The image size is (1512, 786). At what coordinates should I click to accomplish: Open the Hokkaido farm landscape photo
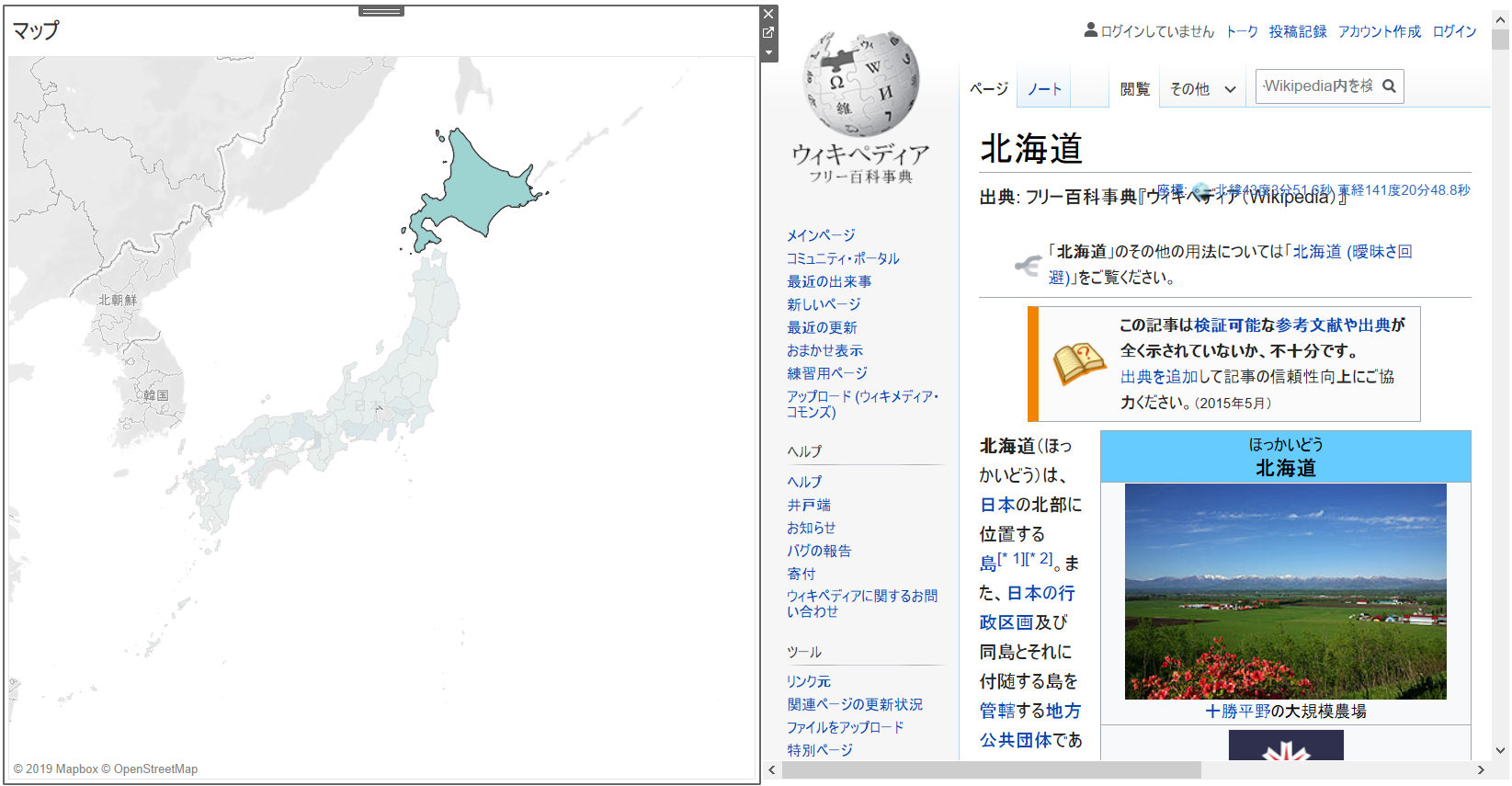pyautogui.click(x=1285, y=591)
